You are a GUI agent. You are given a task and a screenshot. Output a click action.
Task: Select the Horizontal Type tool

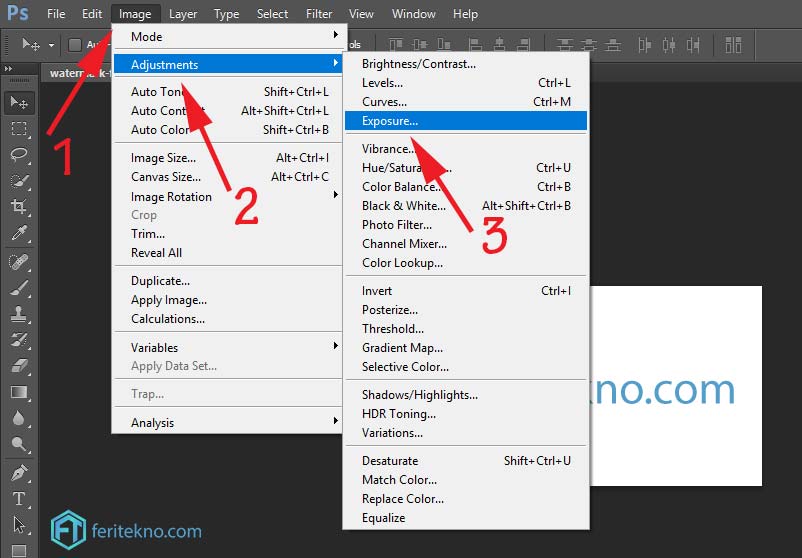pos(19,499)
